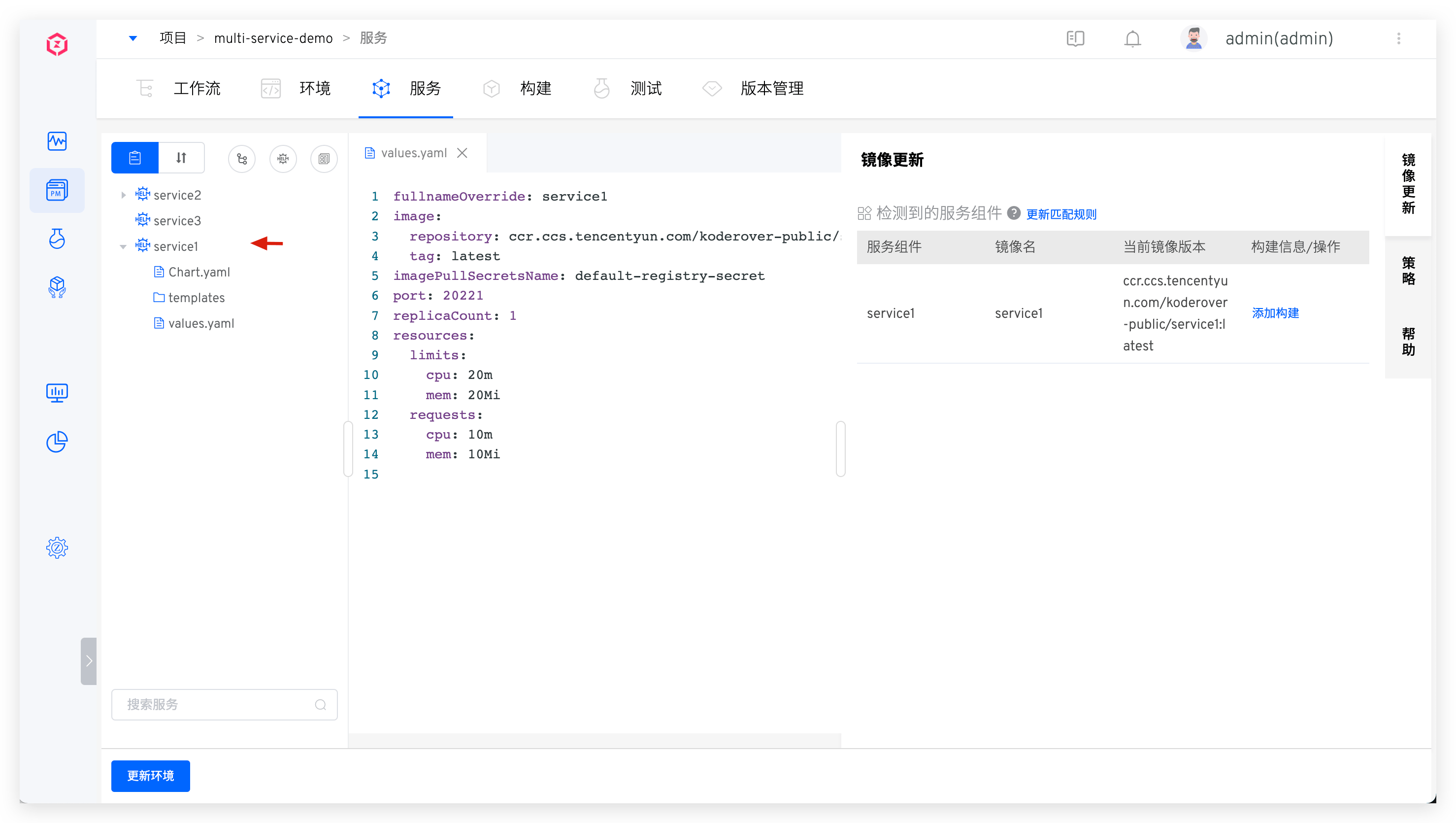Switch service tree to list view toggle

134,157
